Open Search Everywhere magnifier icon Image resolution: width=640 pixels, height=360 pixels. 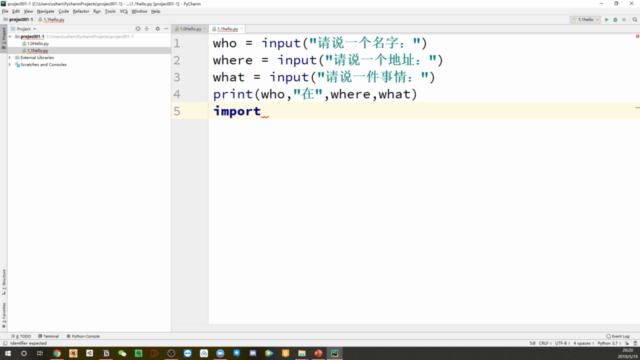635,20
